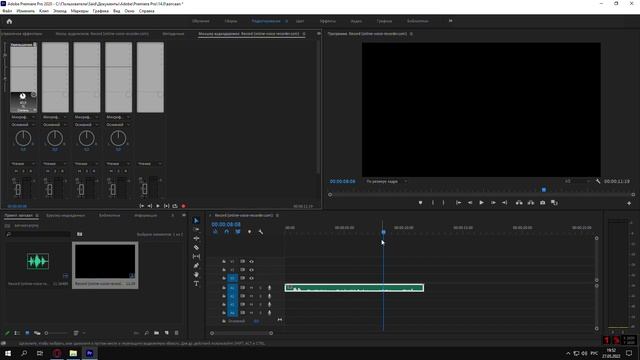
Task: Click the trash Clear icon in Project panel
Action: (177, 333)
